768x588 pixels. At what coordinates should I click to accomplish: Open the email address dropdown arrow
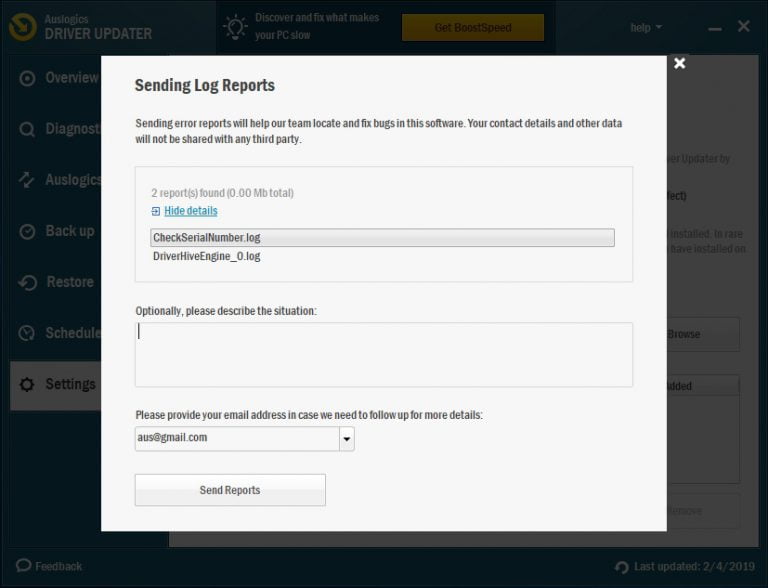[346, 438]
